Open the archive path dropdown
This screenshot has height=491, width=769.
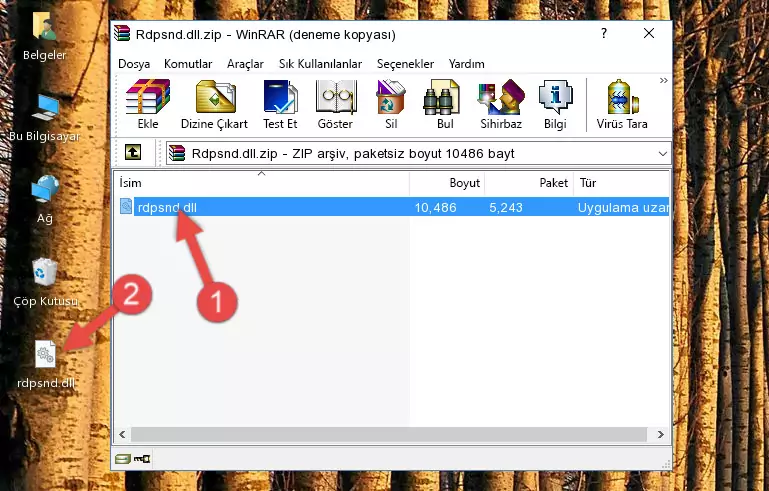(663, 154)
